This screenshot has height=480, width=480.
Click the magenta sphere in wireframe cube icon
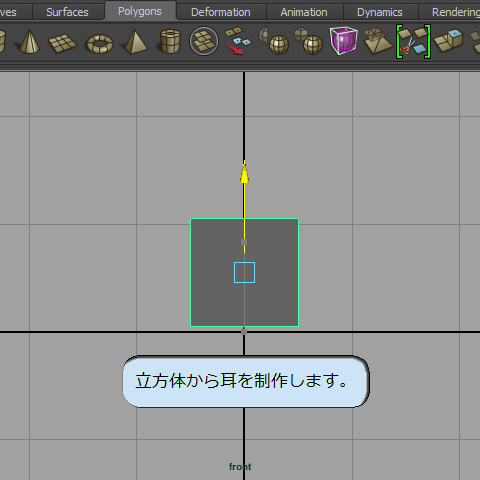[343, 41]
